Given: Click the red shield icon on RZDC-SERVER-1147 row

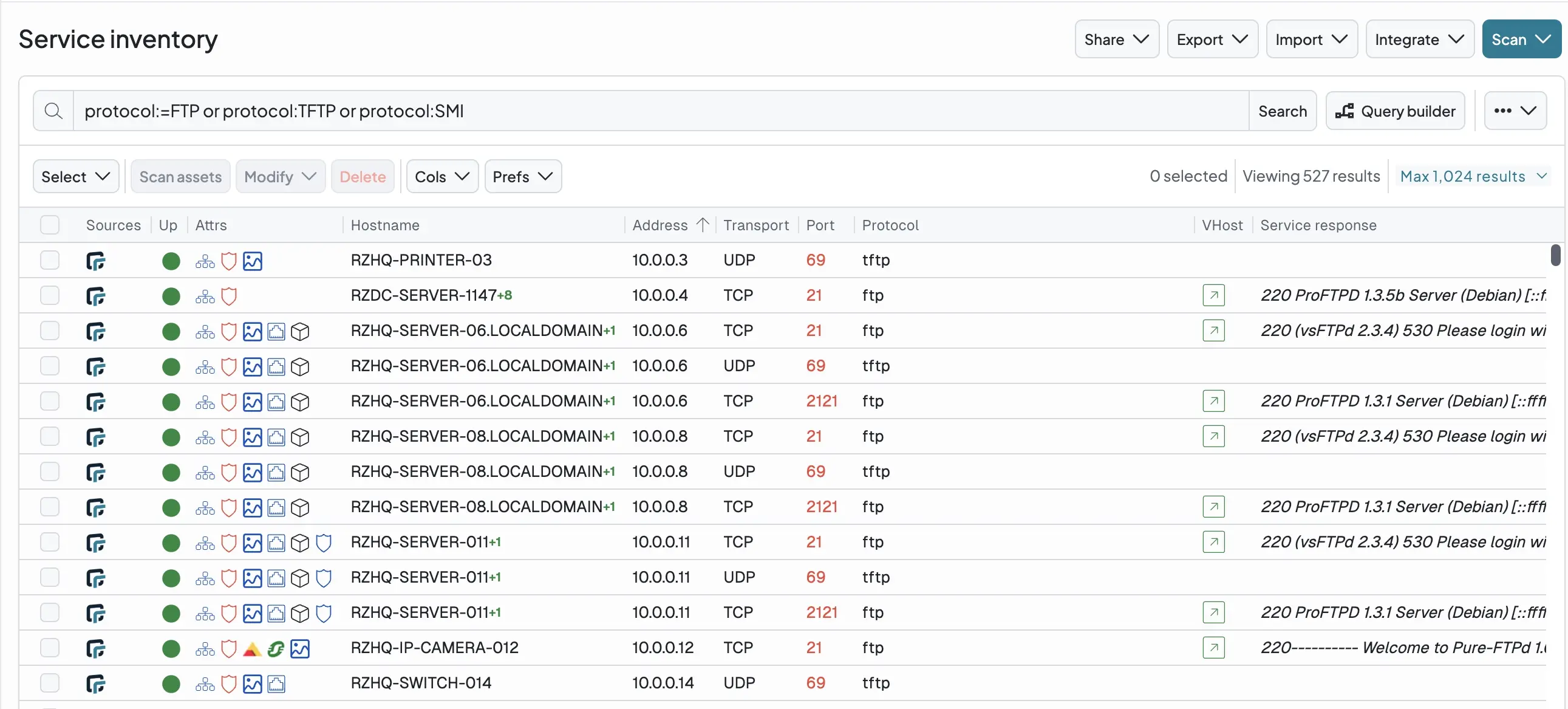Looking at the screenshot, I should 229,296.
